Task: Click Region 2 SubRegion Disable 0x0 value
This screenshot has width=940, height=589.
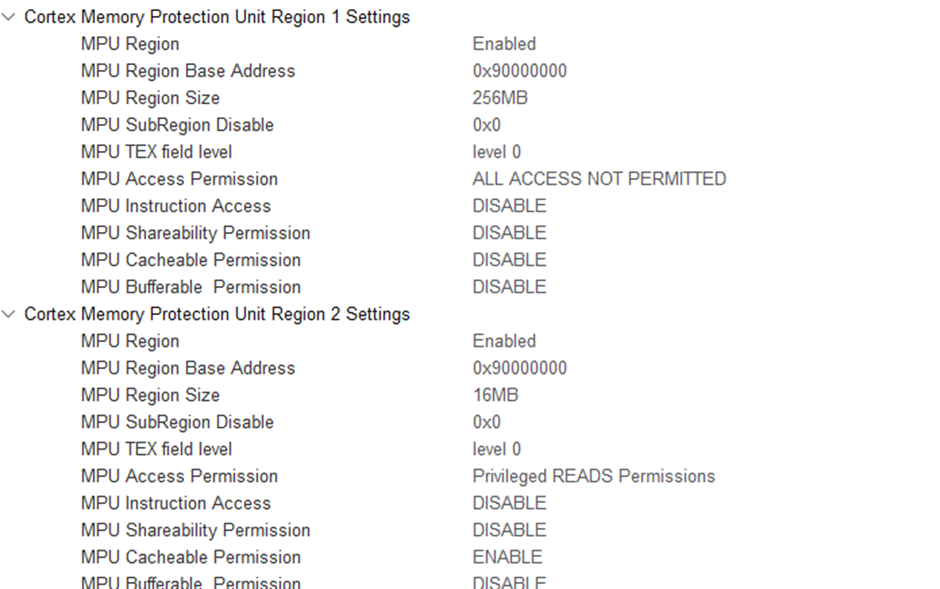Action: click(x=486, y=422)
